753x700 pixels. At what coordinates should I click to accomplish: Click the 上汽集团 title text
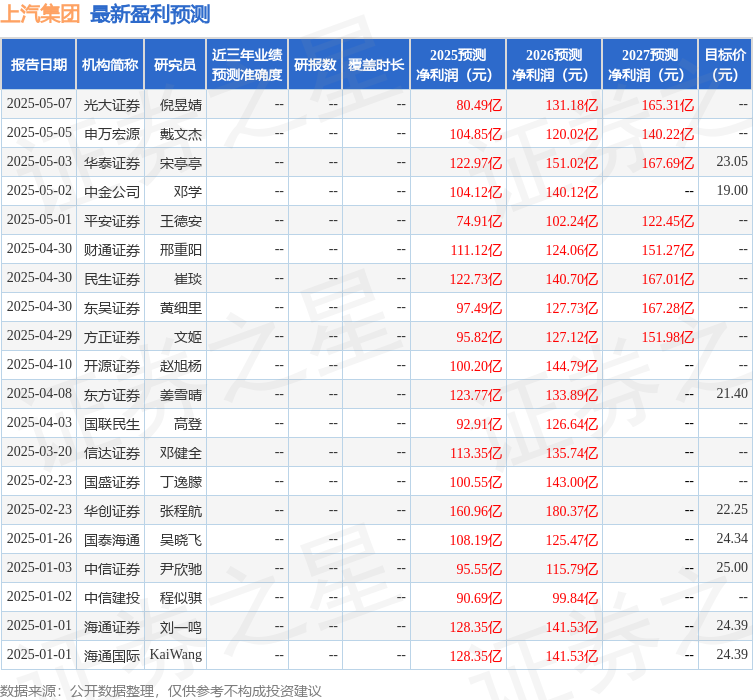click(40, 13)
